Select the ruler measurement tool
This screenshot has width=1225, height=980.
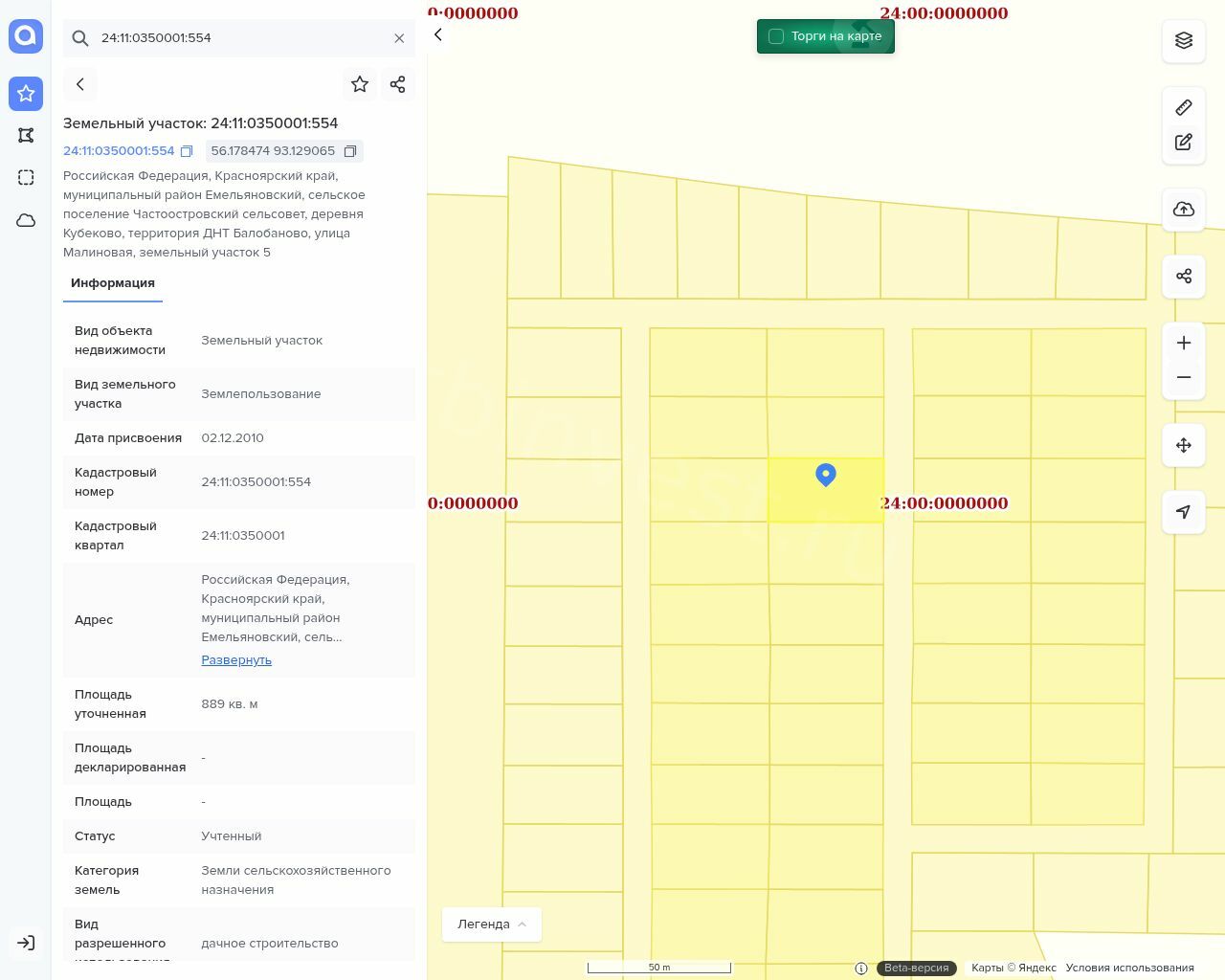[1184, 107]
